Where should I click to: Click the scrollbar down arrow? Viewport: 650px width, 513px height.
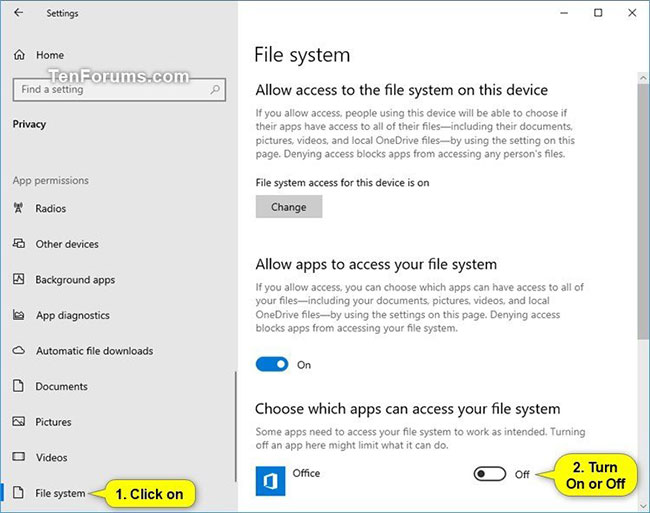point(643,506)
